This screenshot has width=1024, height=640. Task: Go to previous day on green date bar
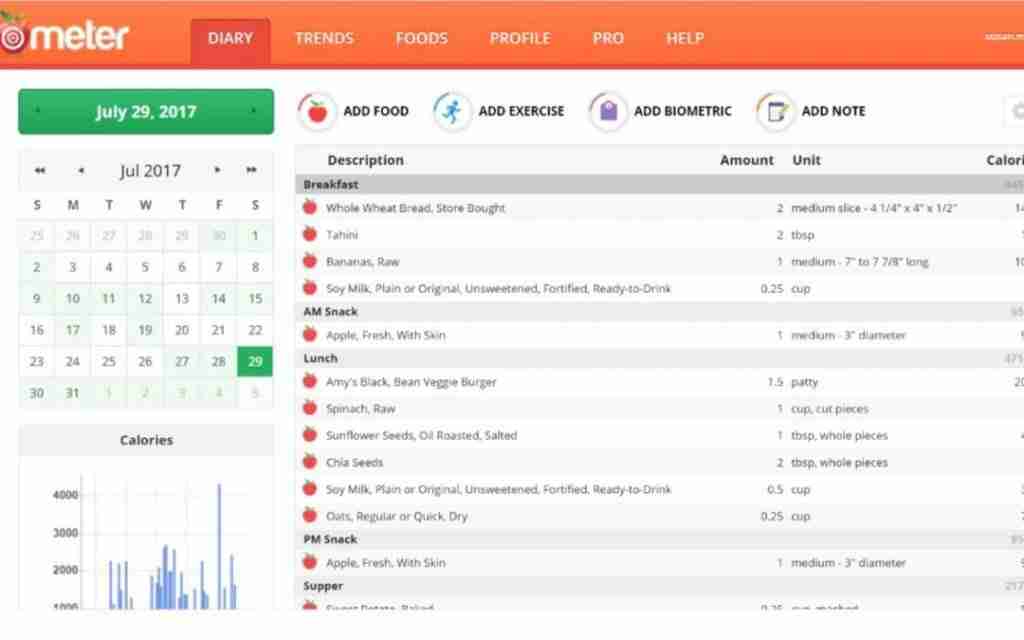point(37,111)
